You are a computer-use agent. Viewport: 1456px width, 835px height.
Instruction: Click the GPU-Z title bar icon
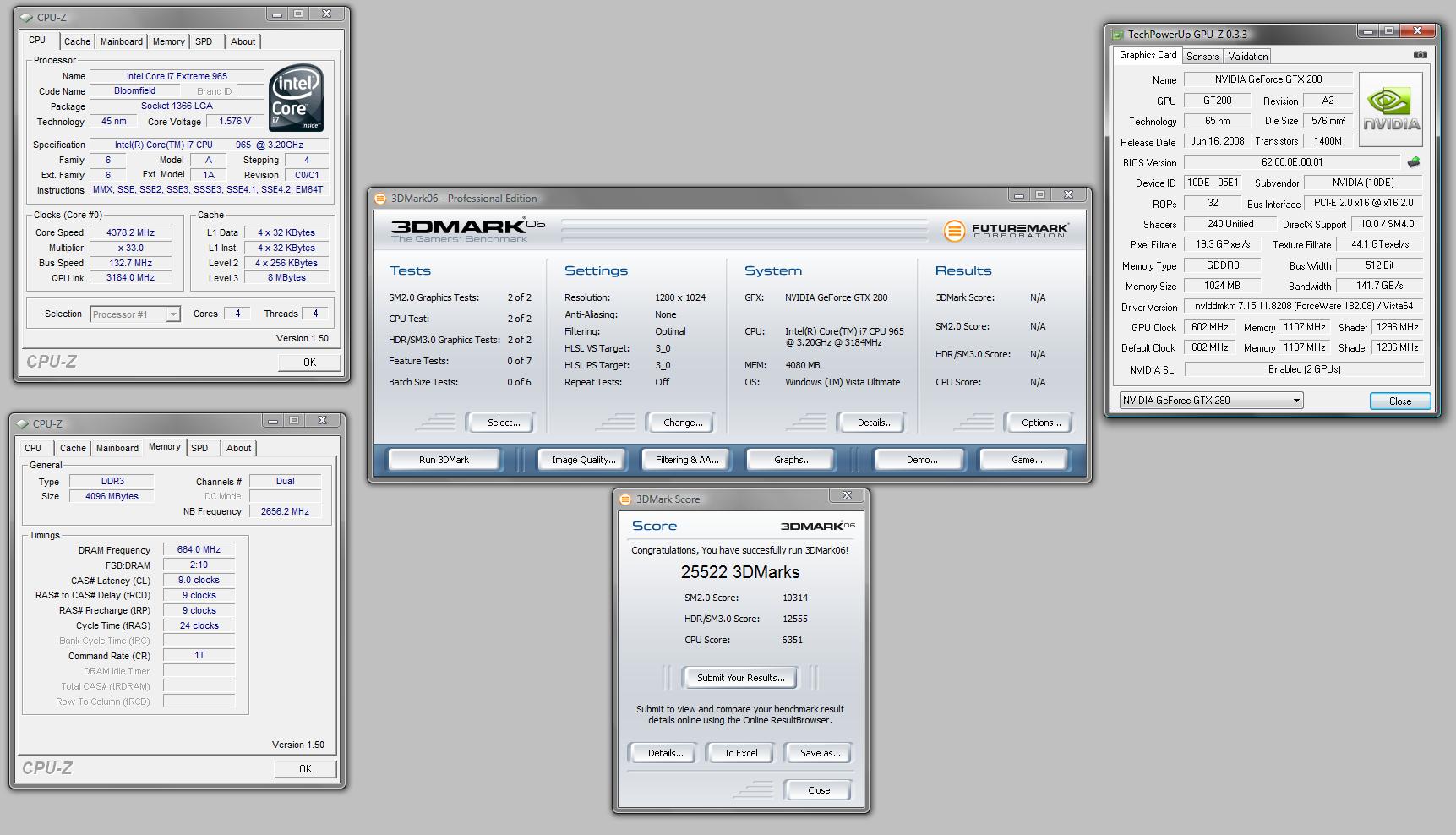click(1118, 35)
